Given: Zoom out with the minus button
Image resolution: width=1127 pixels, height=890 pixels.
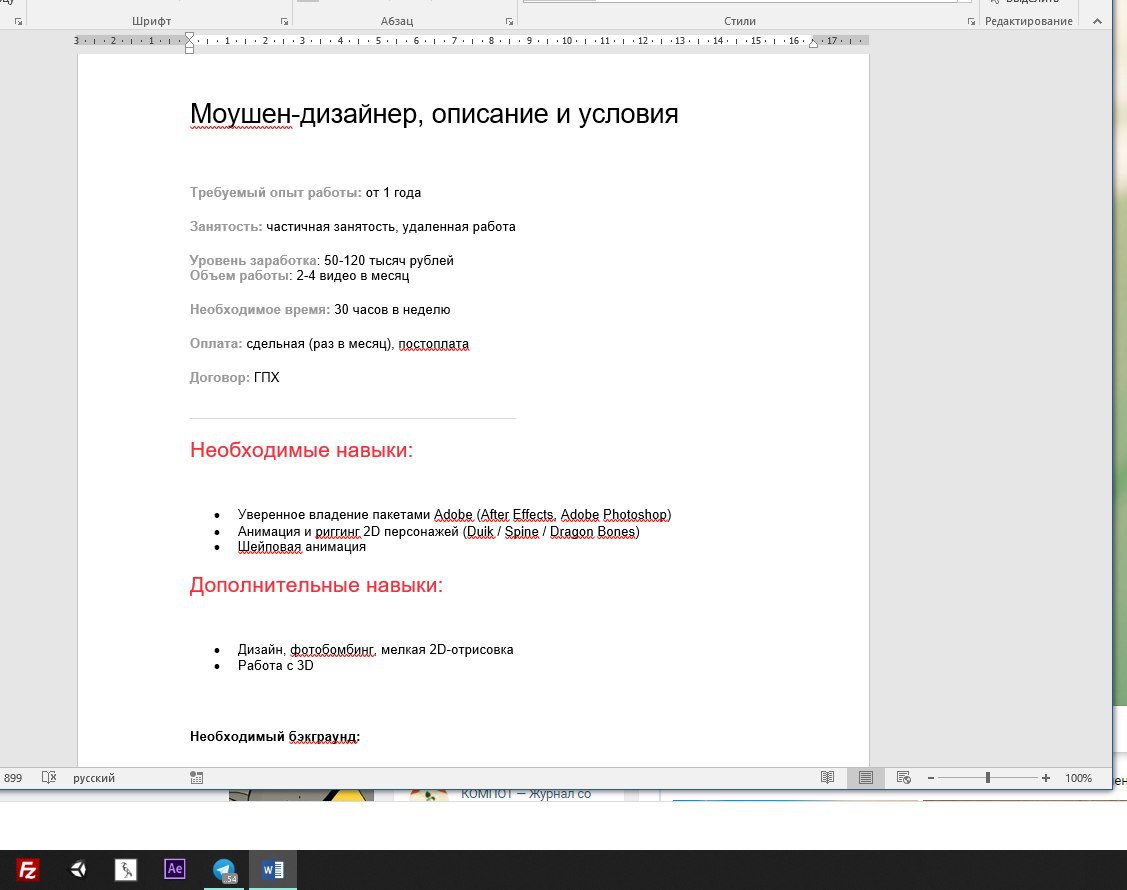Looking at the screenshot, I should (931, 778).
